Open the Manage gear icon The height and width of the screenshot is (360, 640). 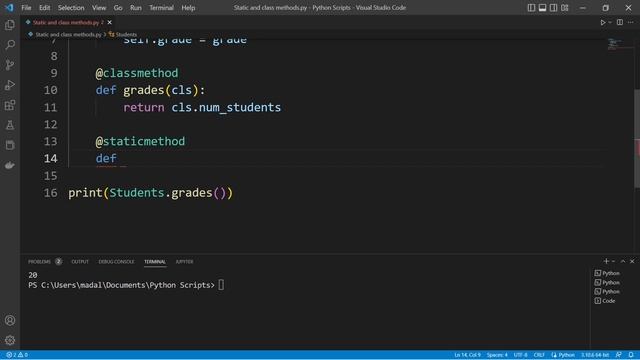(10, 340)
